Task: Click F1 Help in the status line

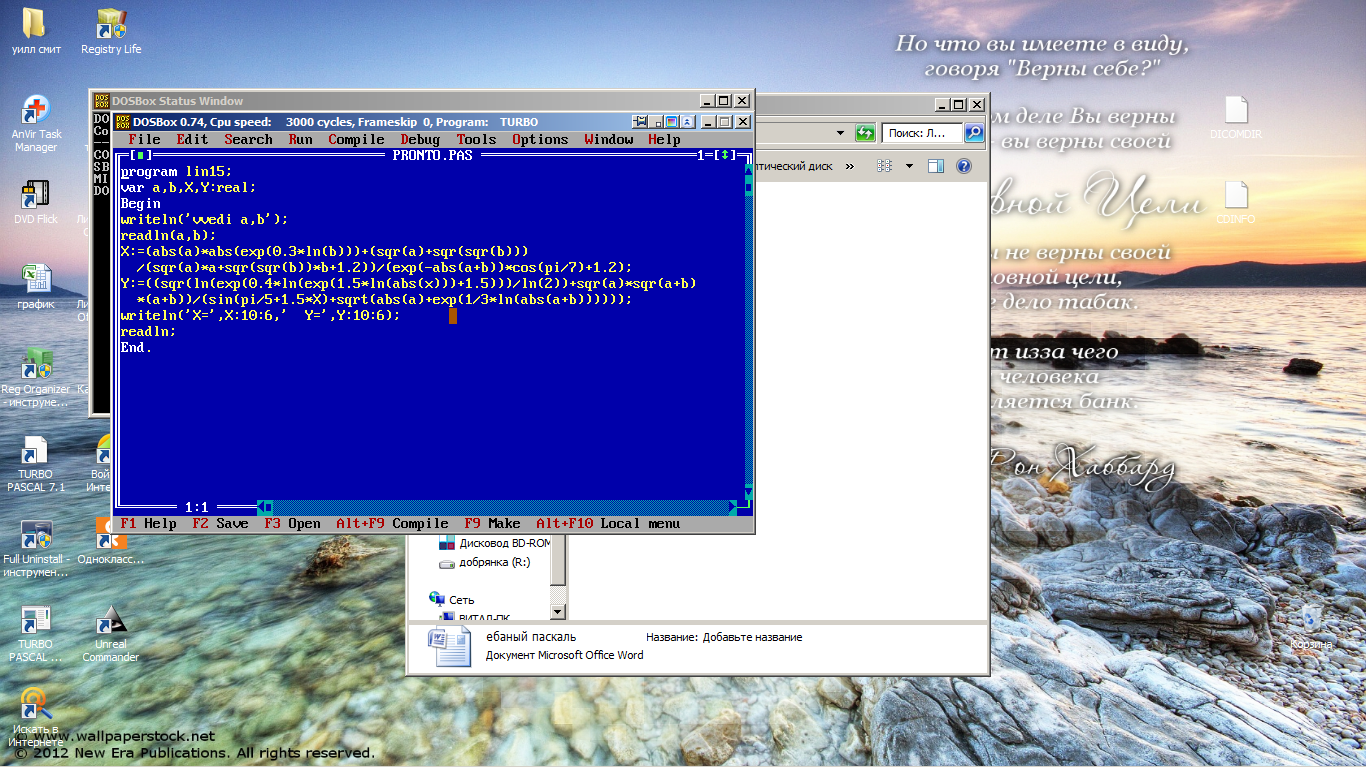Action: pos(149,524)
